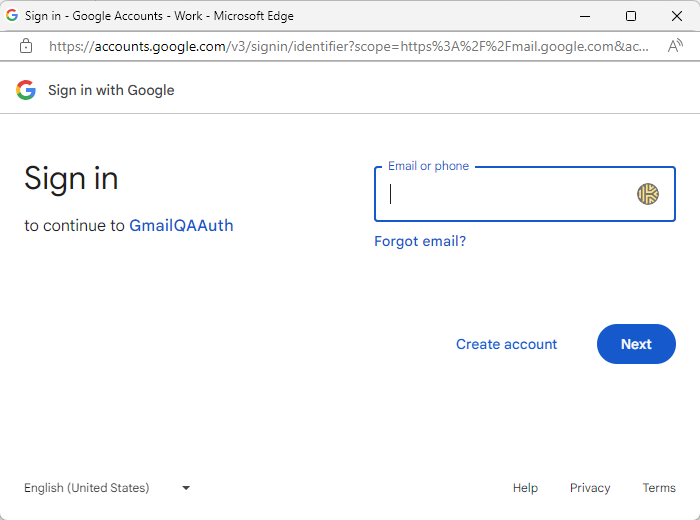The width and height of the screenshot is (700, 520).
Task: Click the site info lock icon
Action: [26, 46]
